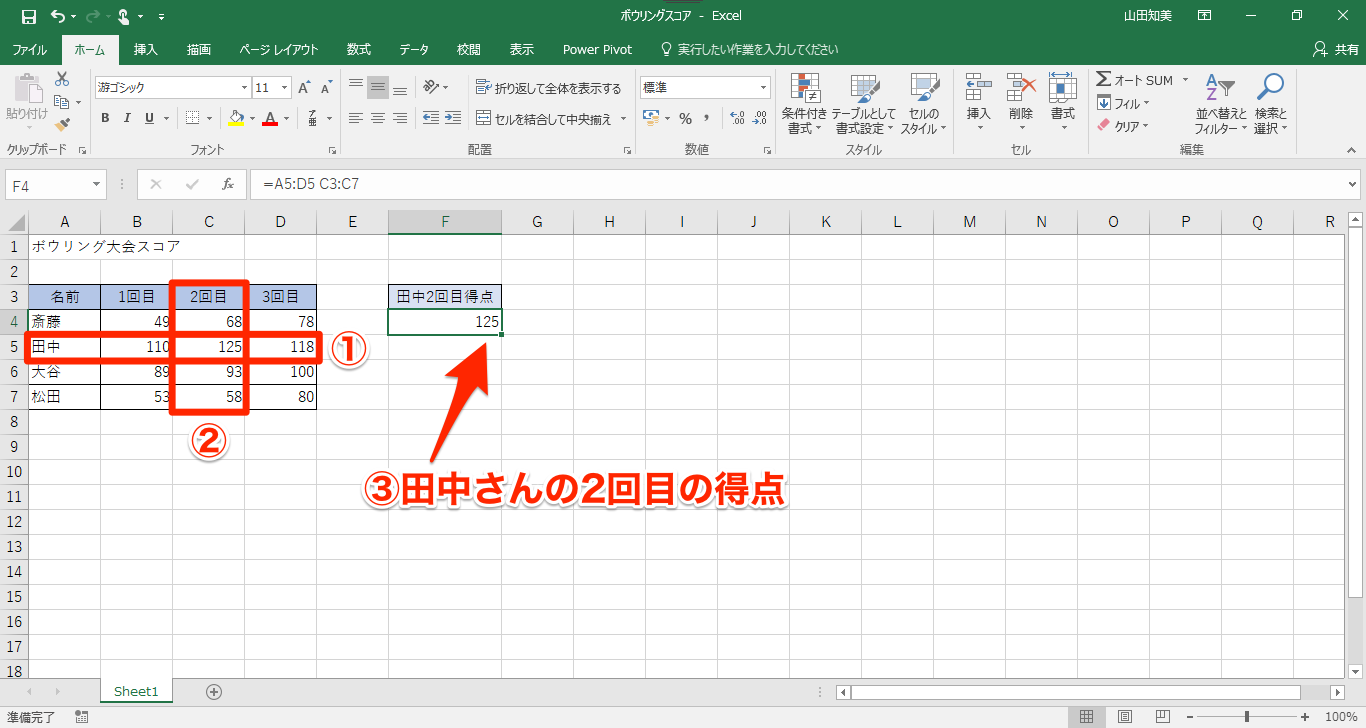The width and height of the screenshot is (1366, 728).
Task: Open テーブルとして書式設定 table formatting
Action: point(865,104)
